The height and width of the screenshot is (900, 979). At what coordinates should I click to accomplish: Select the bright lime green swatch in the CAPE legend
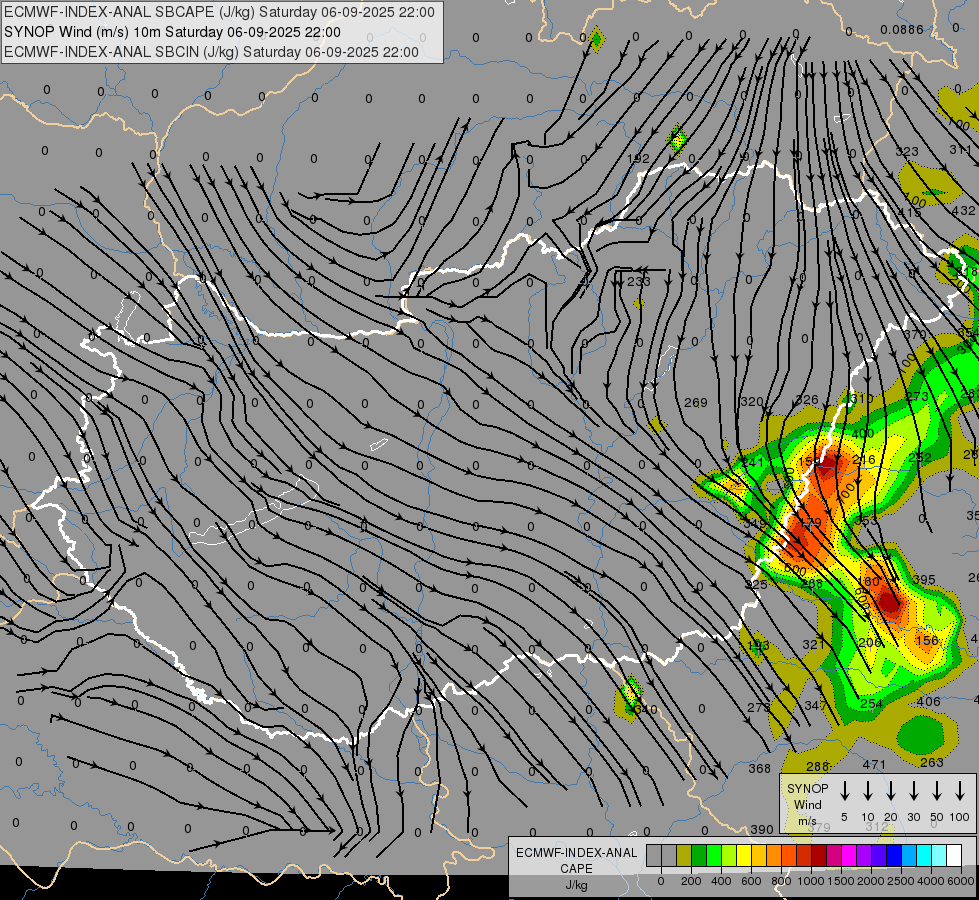tap(714, 856)
